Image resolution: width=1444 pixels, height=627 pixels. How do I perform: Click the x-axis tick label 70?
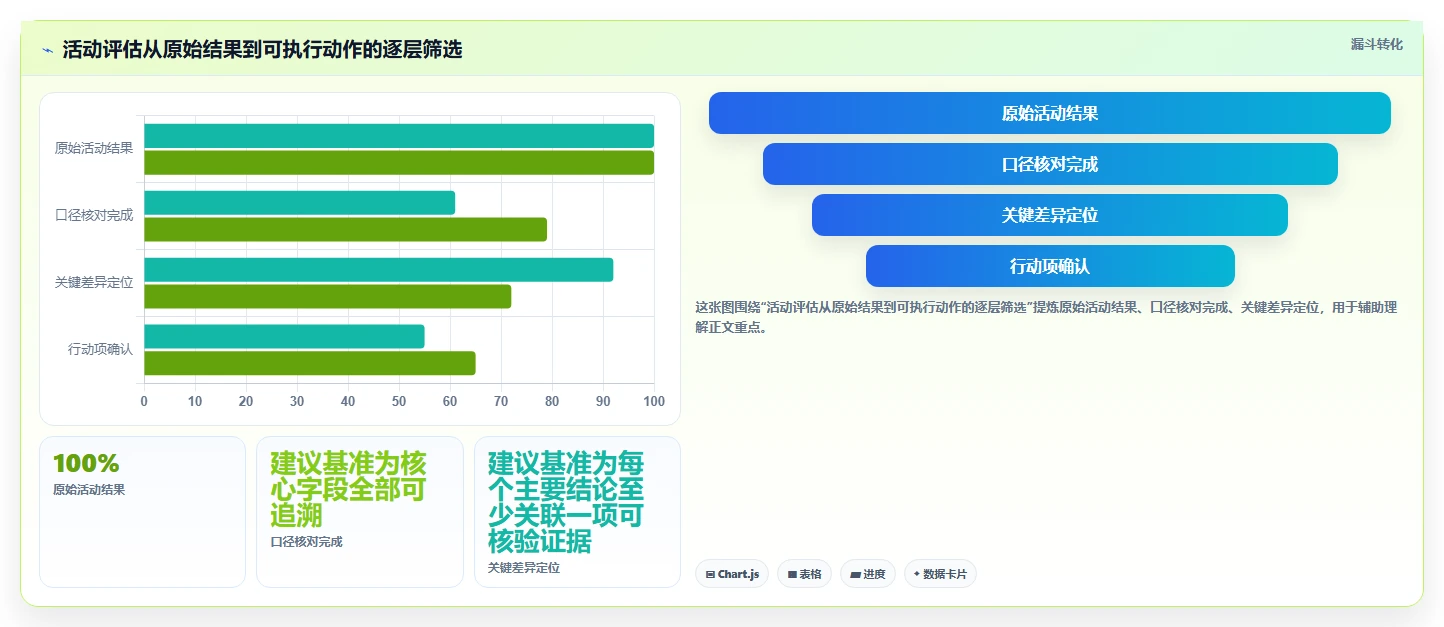click(x=501, y=402)
